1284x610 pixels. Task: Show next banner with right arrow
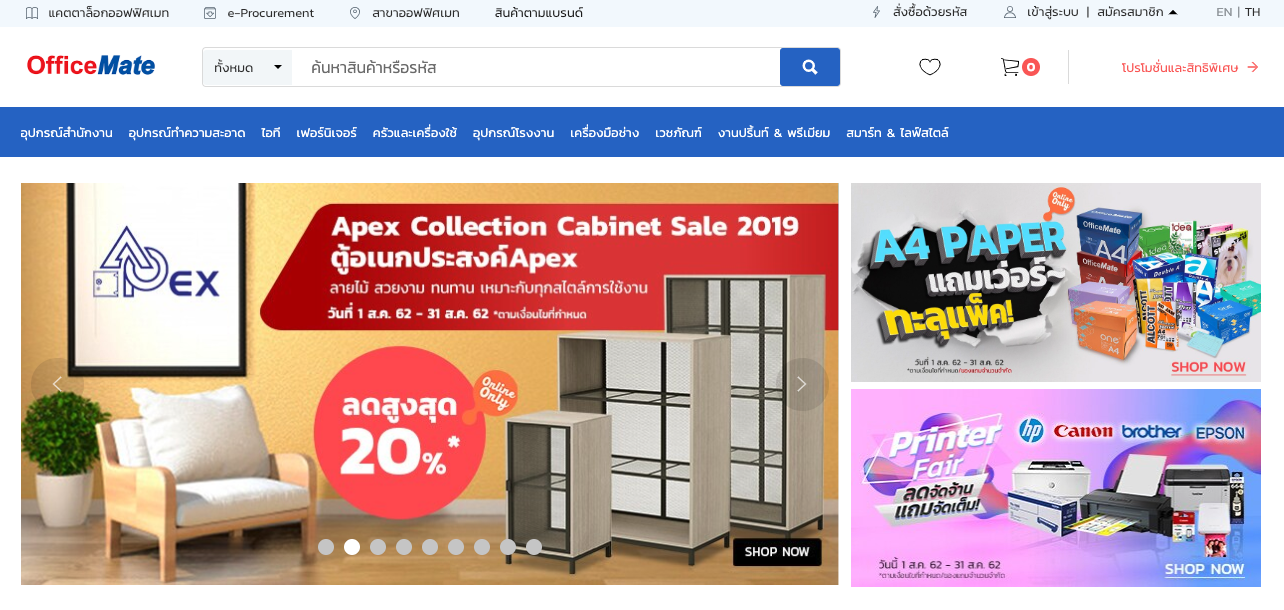[x=801, y=384]
